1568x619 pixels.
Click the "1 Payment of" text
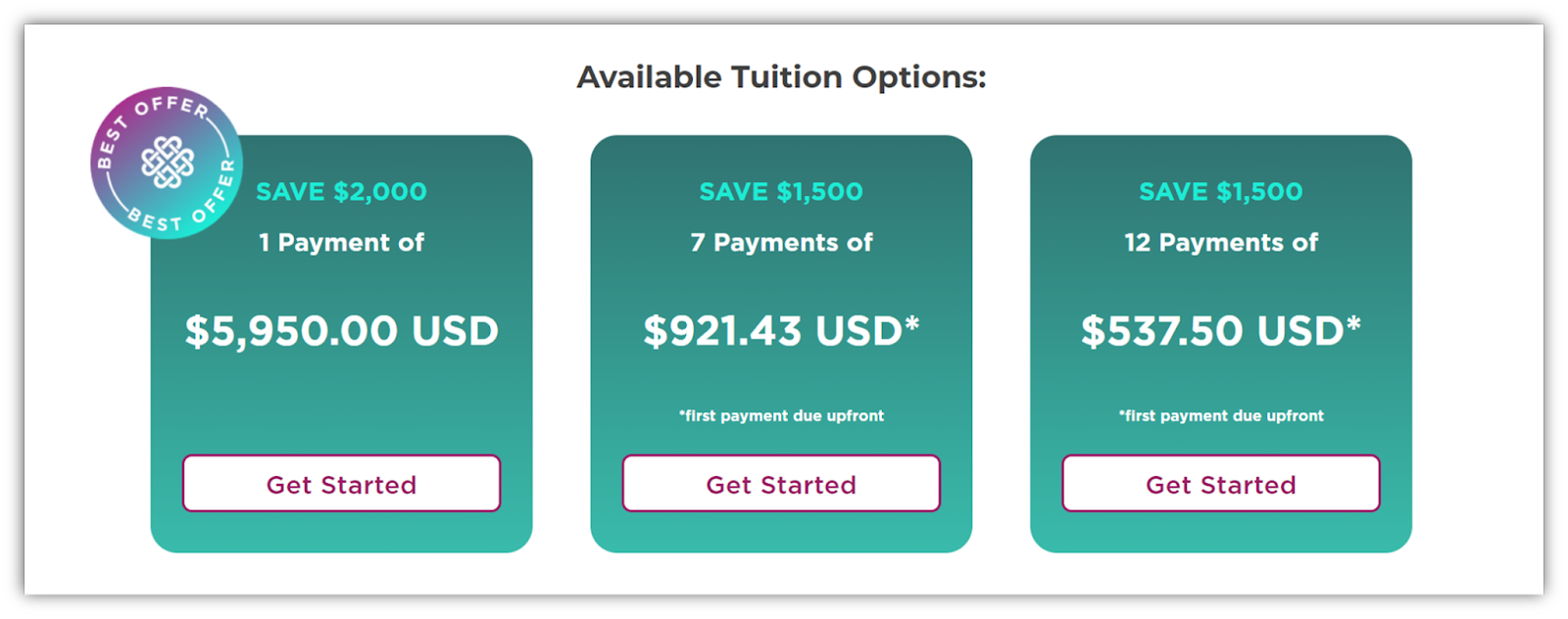[x=341, y=242]
